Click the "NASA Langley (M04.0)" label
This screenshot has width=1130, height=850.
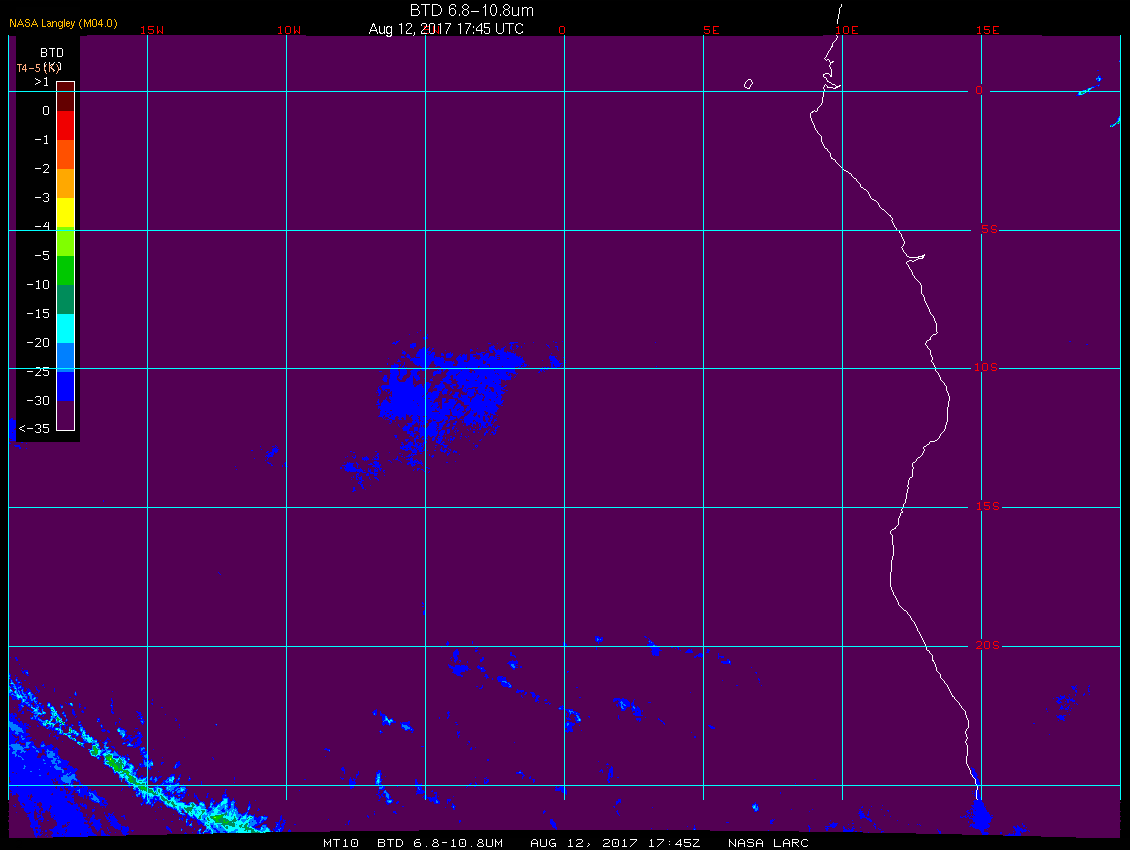click(63, 23)
